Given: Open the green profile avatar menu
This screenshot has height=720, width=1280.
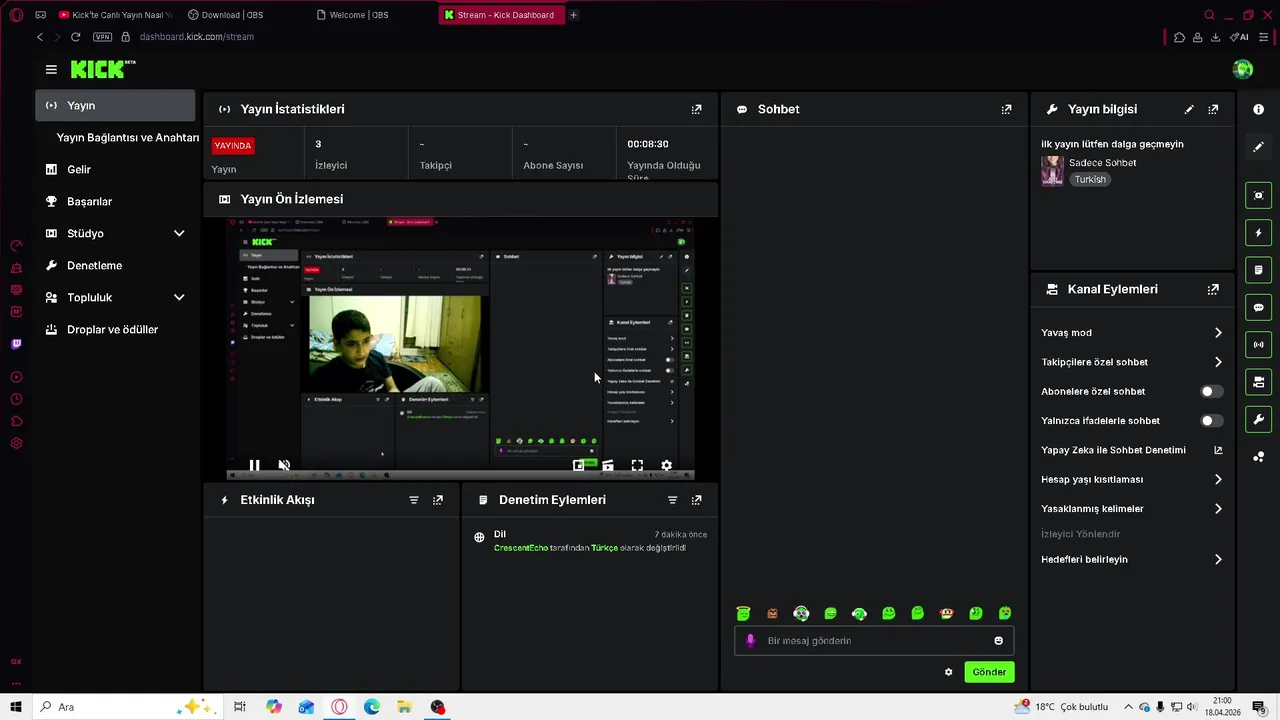Looking at the screenshot, I should pos(1243,69).
